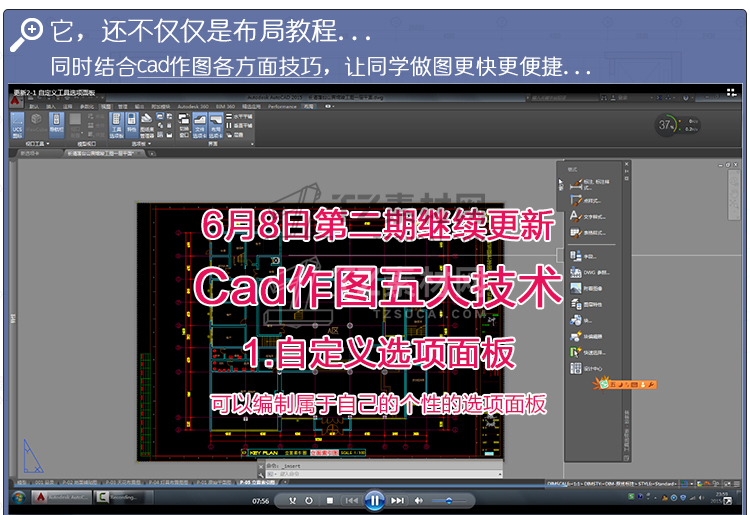Click the Autodesk AutoCAD taskbar button

62,498
